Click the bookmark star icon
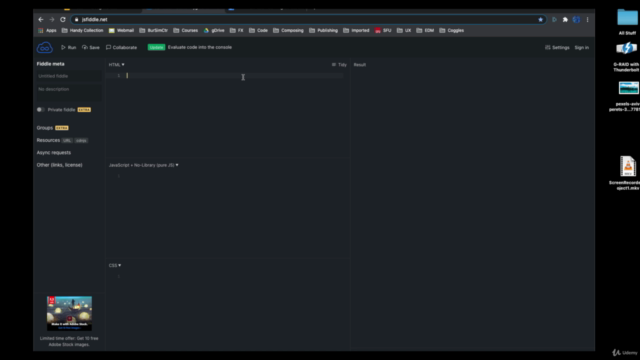This screenshot has height=360, width=640. (540, 19)
